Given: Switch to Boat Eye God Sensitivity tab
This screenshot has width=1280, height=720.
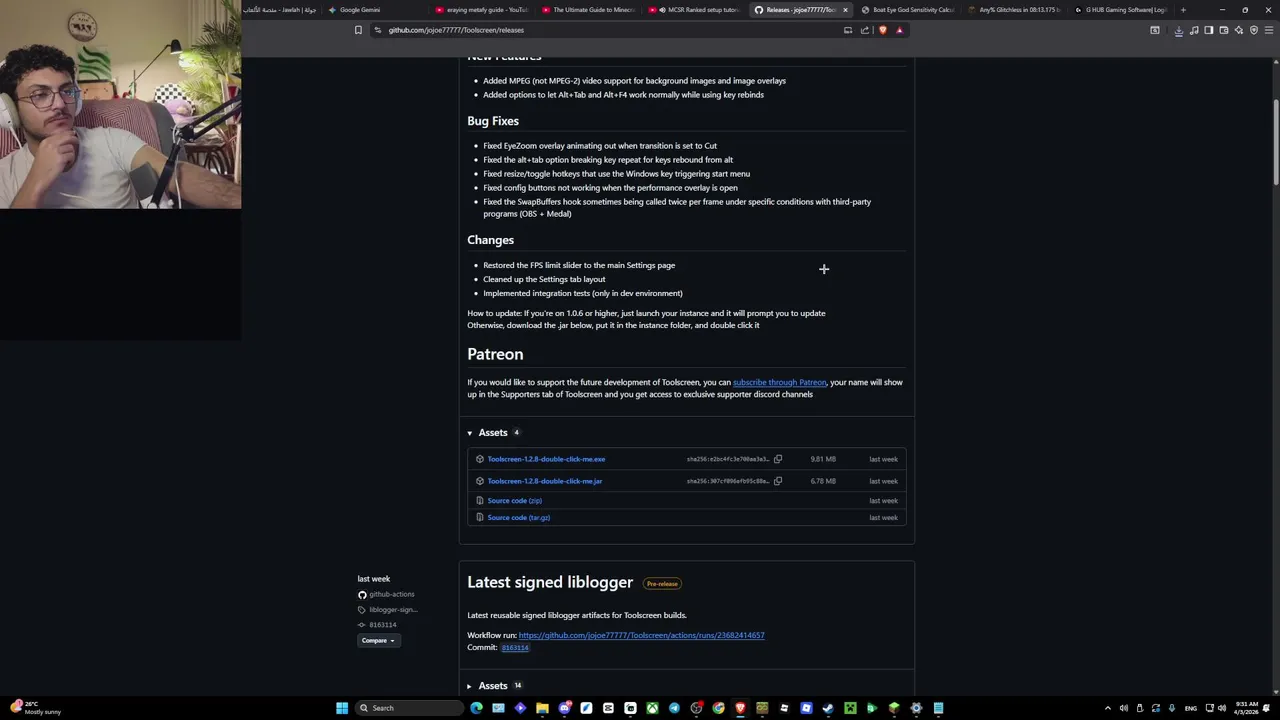Looking at the screenshot, I should pos(908,10).
